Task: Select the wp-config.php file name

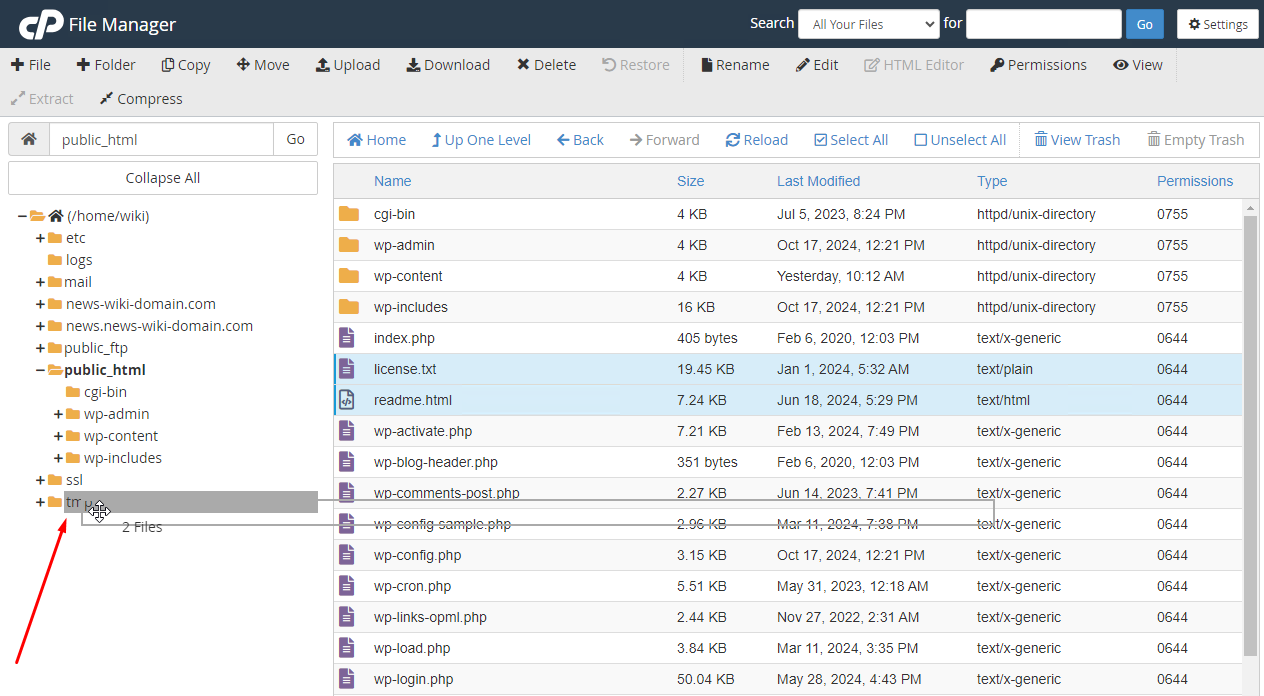Action: pyautogui.click(x=418, y=555)
